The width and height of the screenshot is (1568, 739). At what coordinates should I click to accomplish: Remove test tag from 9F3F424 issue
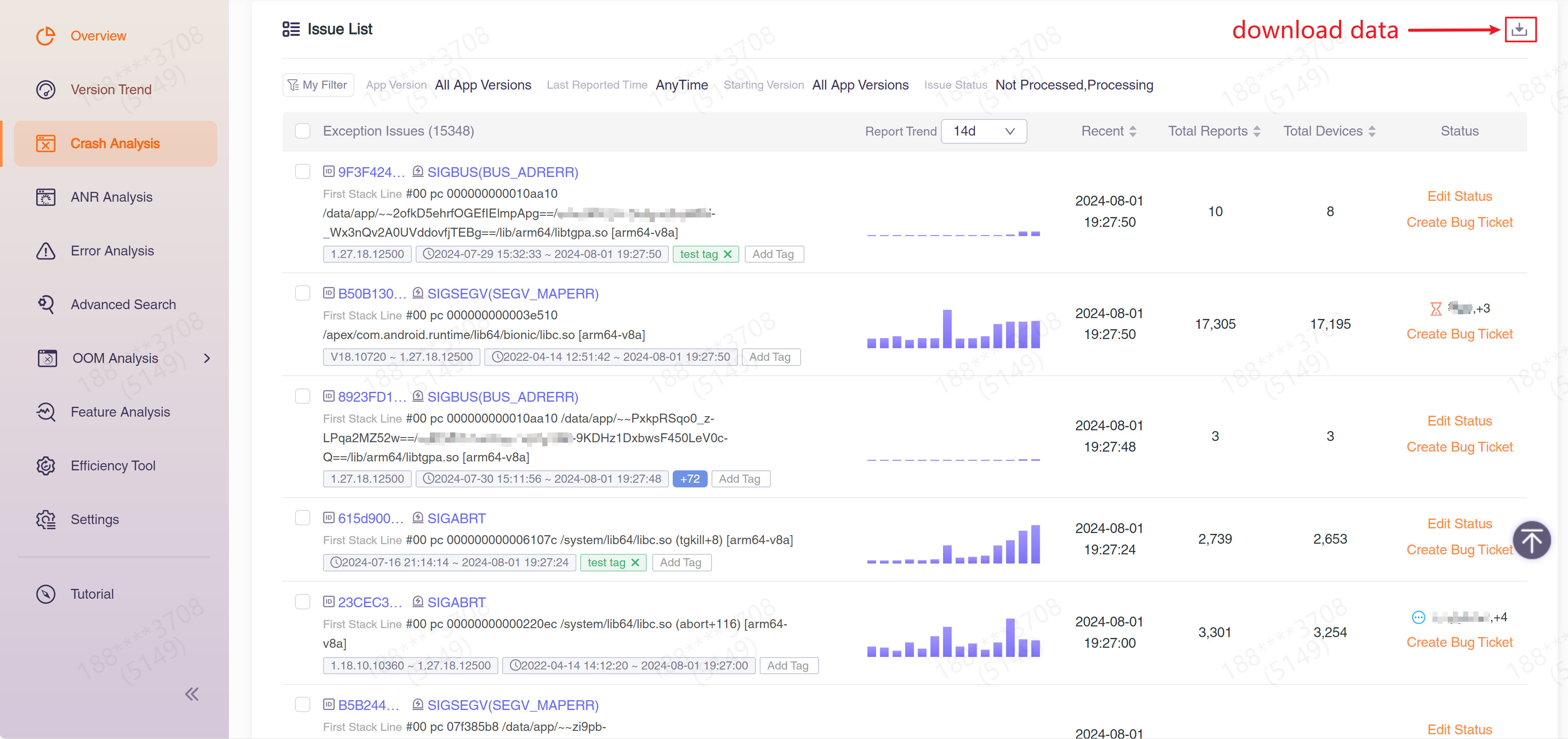click(728, 255)
